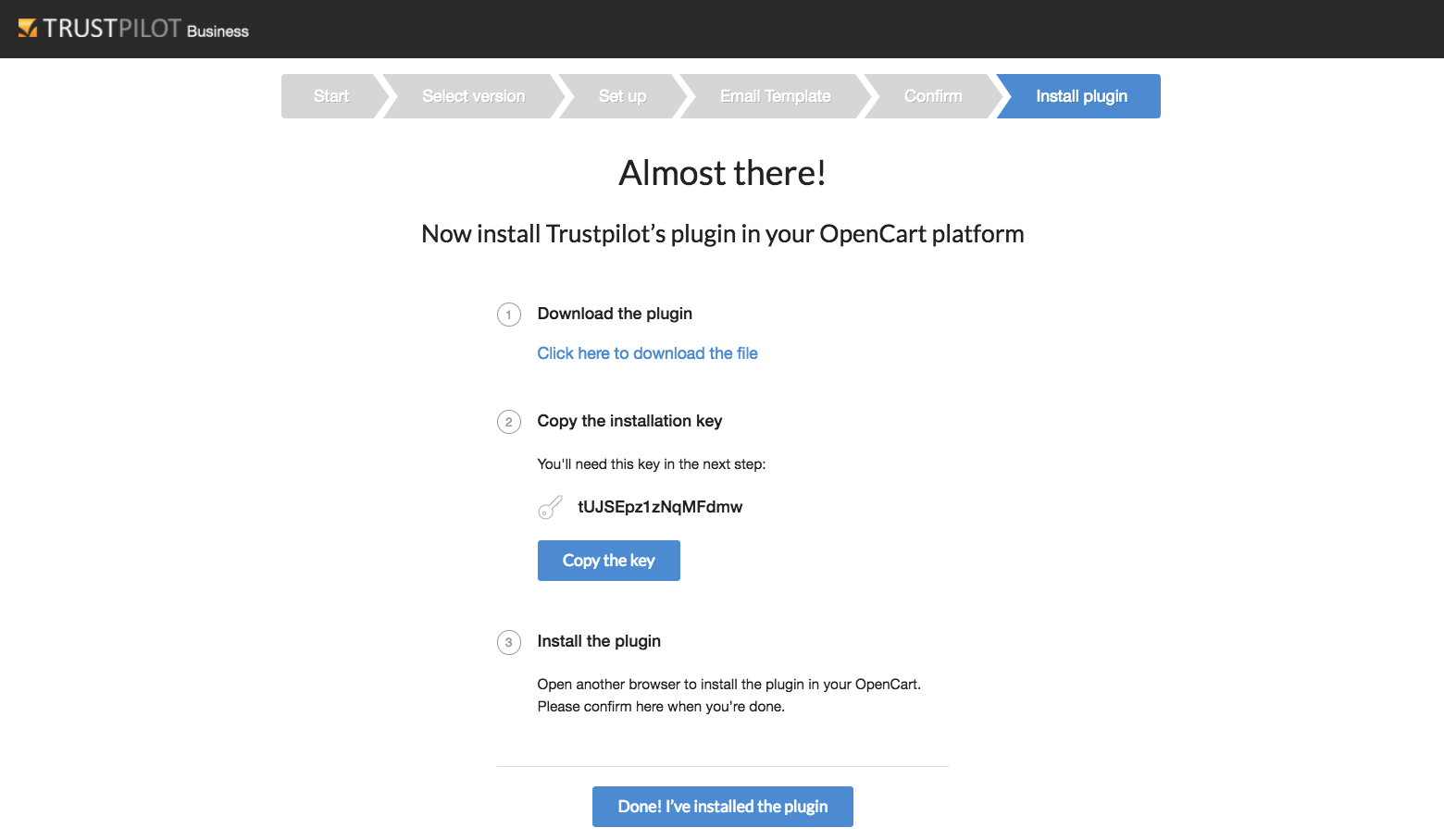Go back to the Confirm step
Viewport: 1444px width, 840px height.
click(x=933, y=96)
